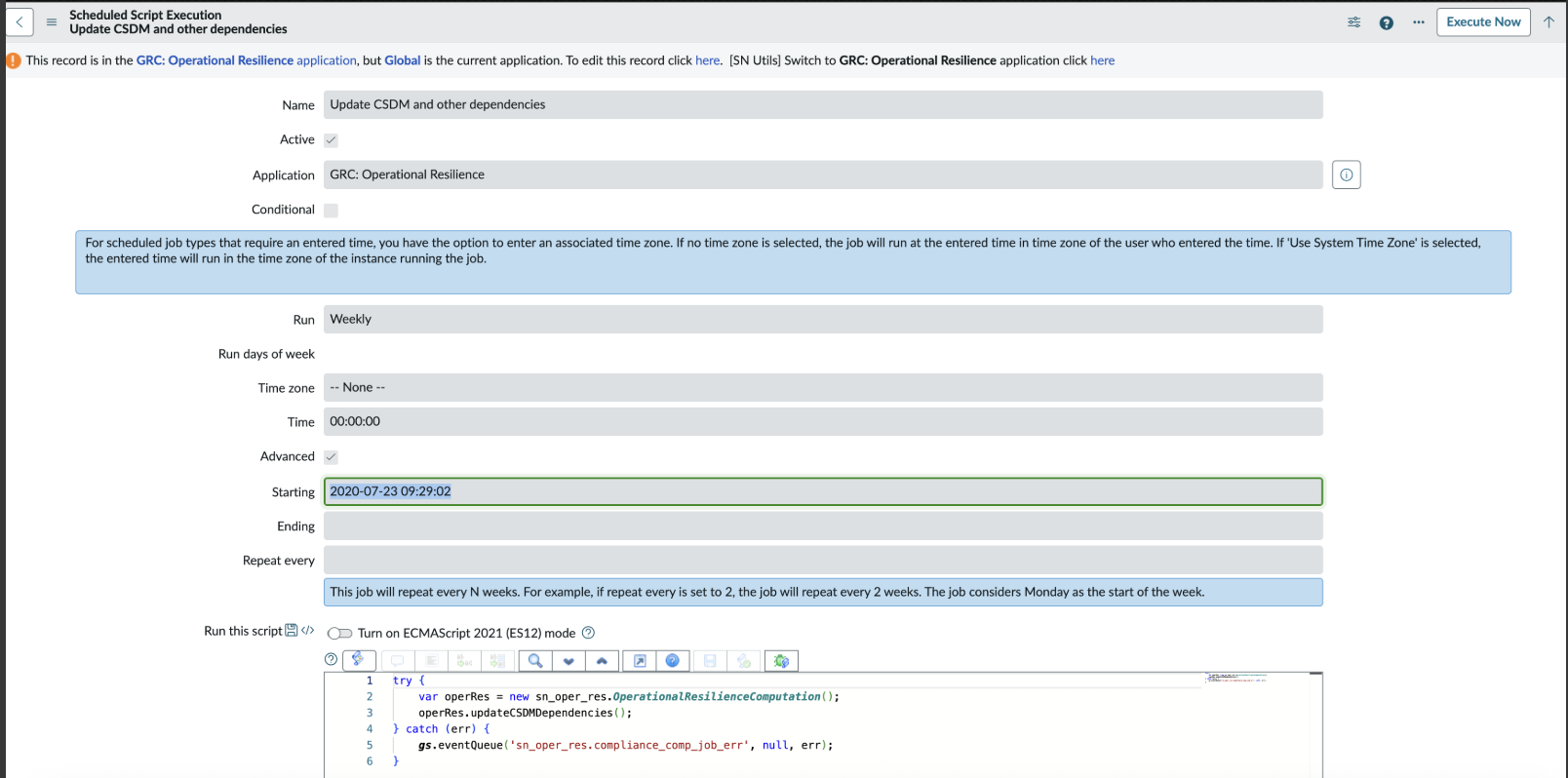Open the script debugger bug icon

[x=781, y=661]
